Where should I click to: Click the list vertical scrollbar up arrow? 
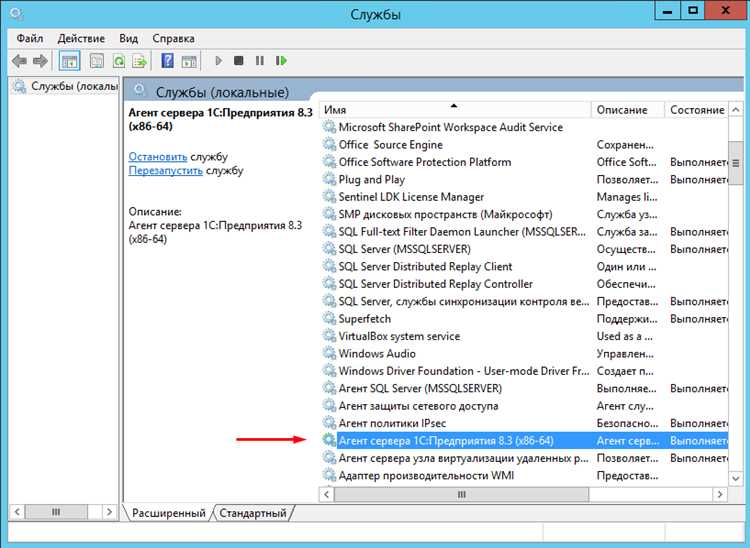pos(736,110)
